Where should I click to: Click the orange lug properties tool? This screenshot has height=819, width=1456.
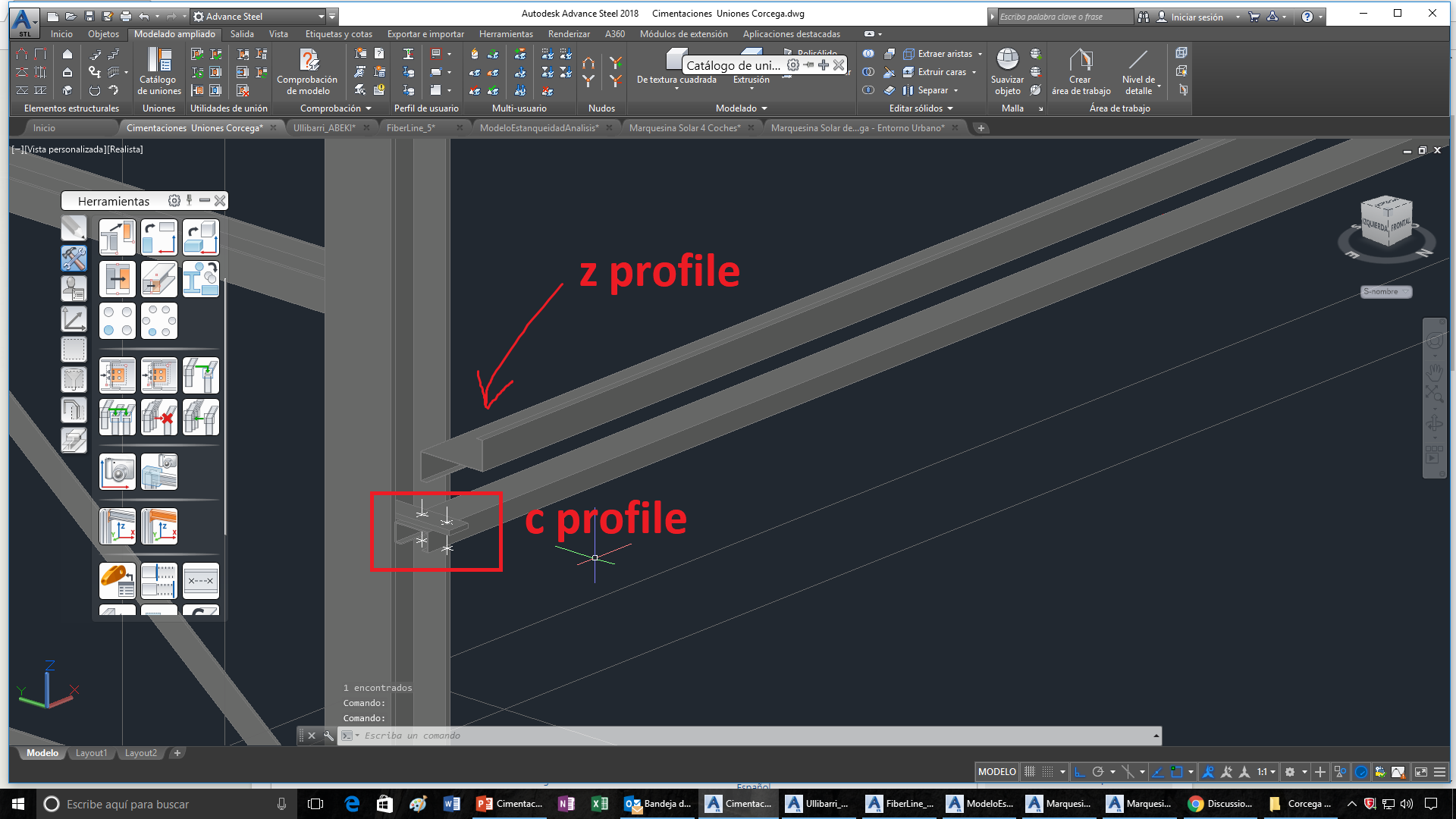tap(118, 581)
